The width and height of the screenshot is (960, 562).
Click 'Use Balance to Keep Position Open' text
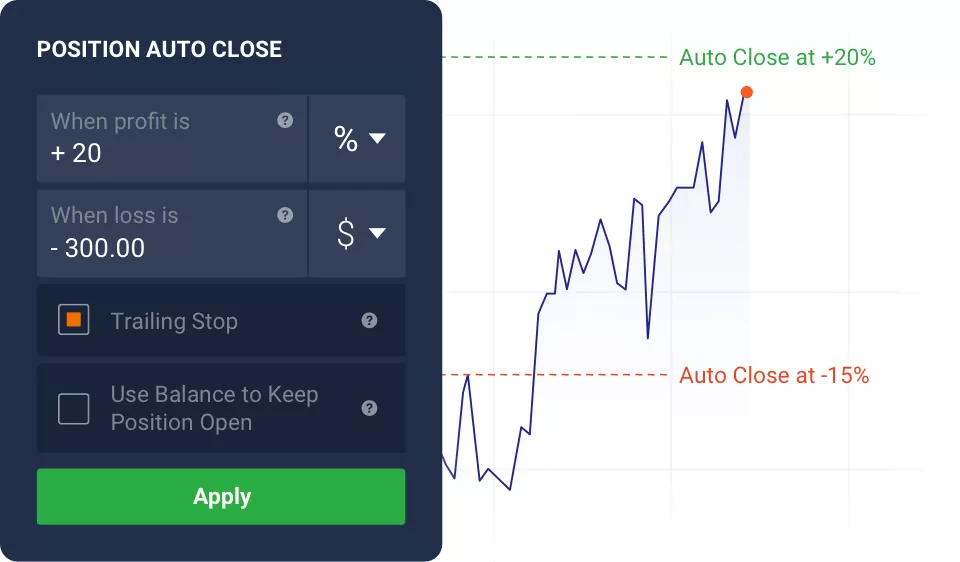tap(214, 408)
